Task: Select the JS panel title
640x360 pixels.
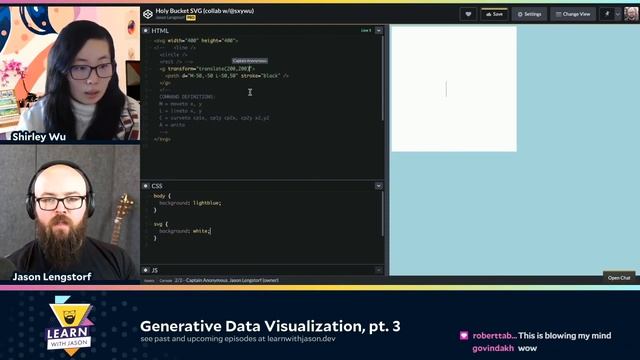Action: (x=155, y=270)
